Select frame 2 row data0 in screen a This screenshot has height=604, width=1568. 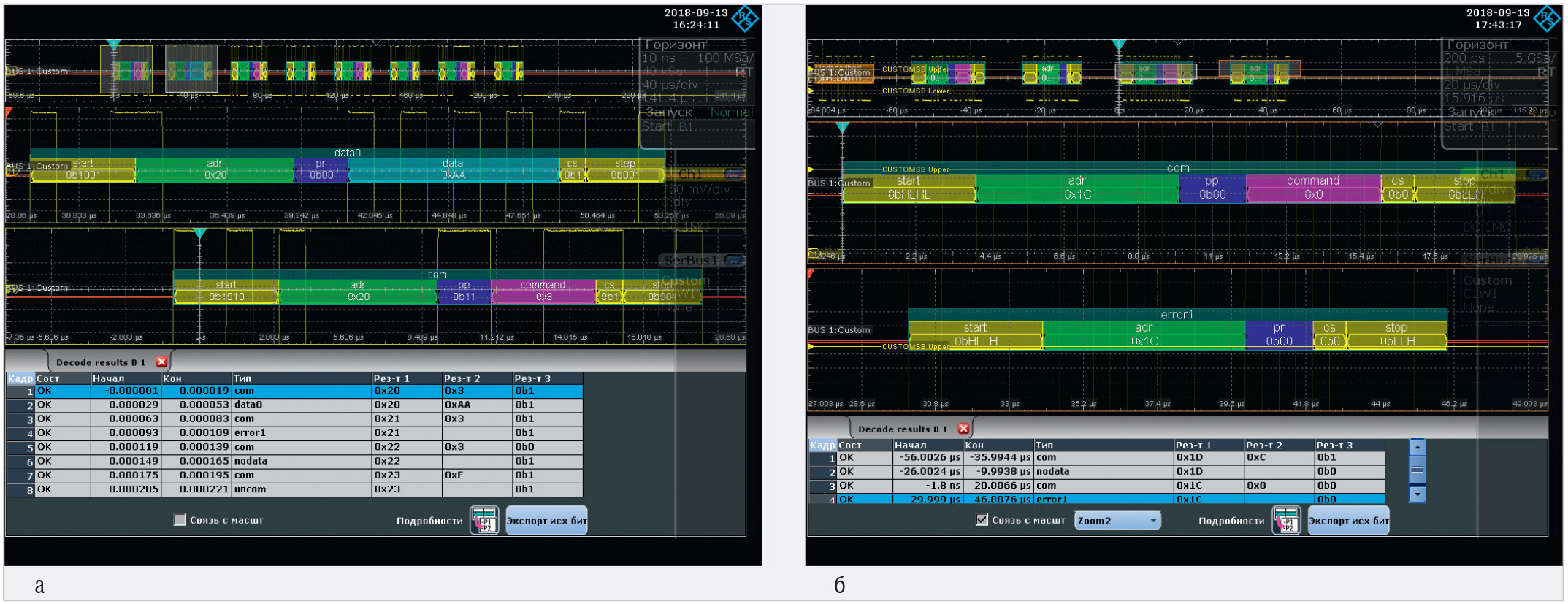point(294,405)
